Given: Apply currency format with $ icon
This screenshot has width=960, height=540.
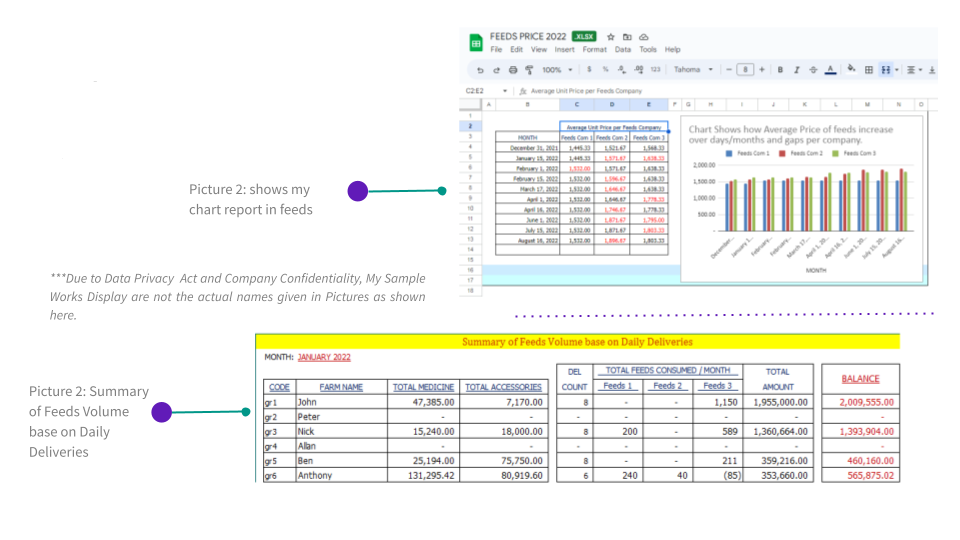Looking at the screenshot, I should (589, 69).
